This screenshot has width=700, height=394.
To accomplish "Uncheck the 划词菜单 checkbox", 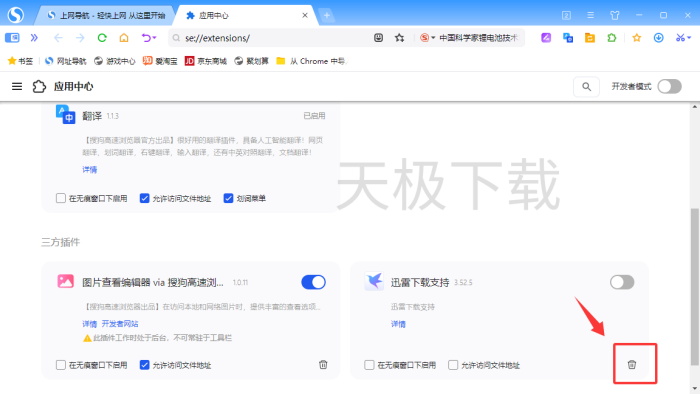I will pos(229,198).
